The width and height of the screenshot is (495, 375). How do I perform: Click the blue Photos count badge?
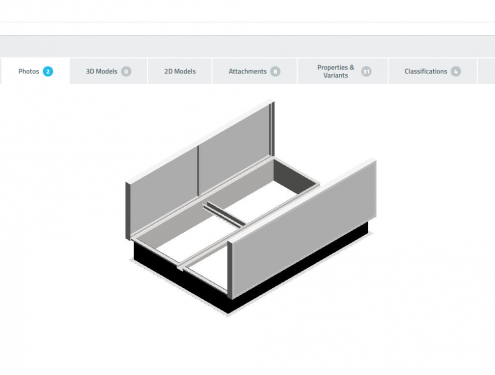pos(48,71)
